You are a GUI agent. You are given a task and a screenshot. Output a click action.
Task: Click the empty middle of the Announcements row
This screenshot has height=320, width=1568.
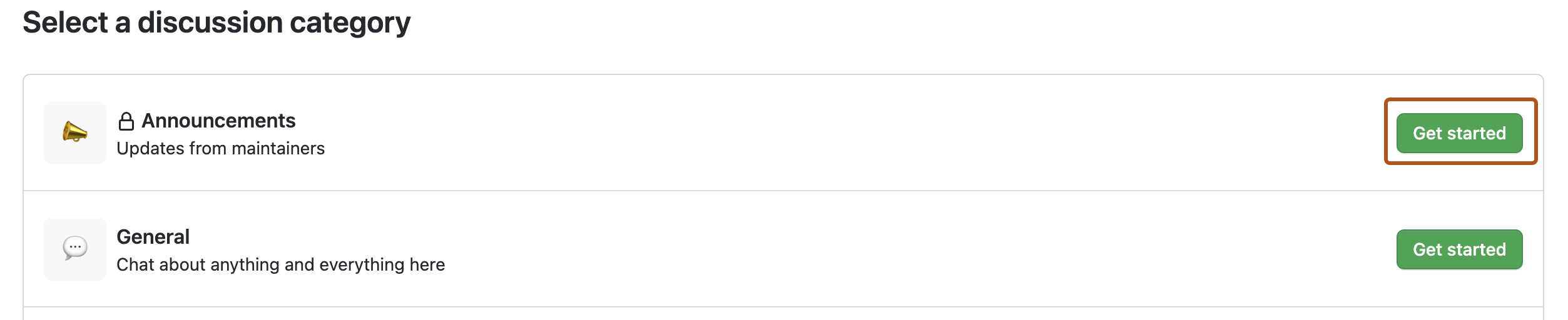813,132
